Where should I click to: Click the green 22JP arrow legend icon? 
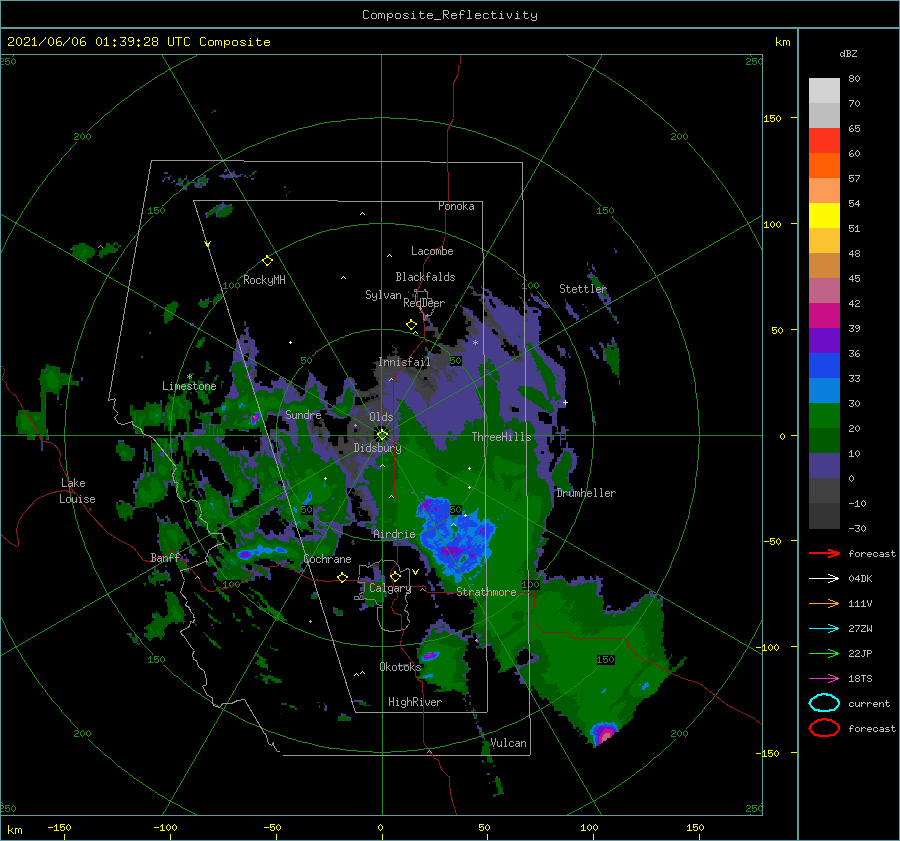click(824, 653)
